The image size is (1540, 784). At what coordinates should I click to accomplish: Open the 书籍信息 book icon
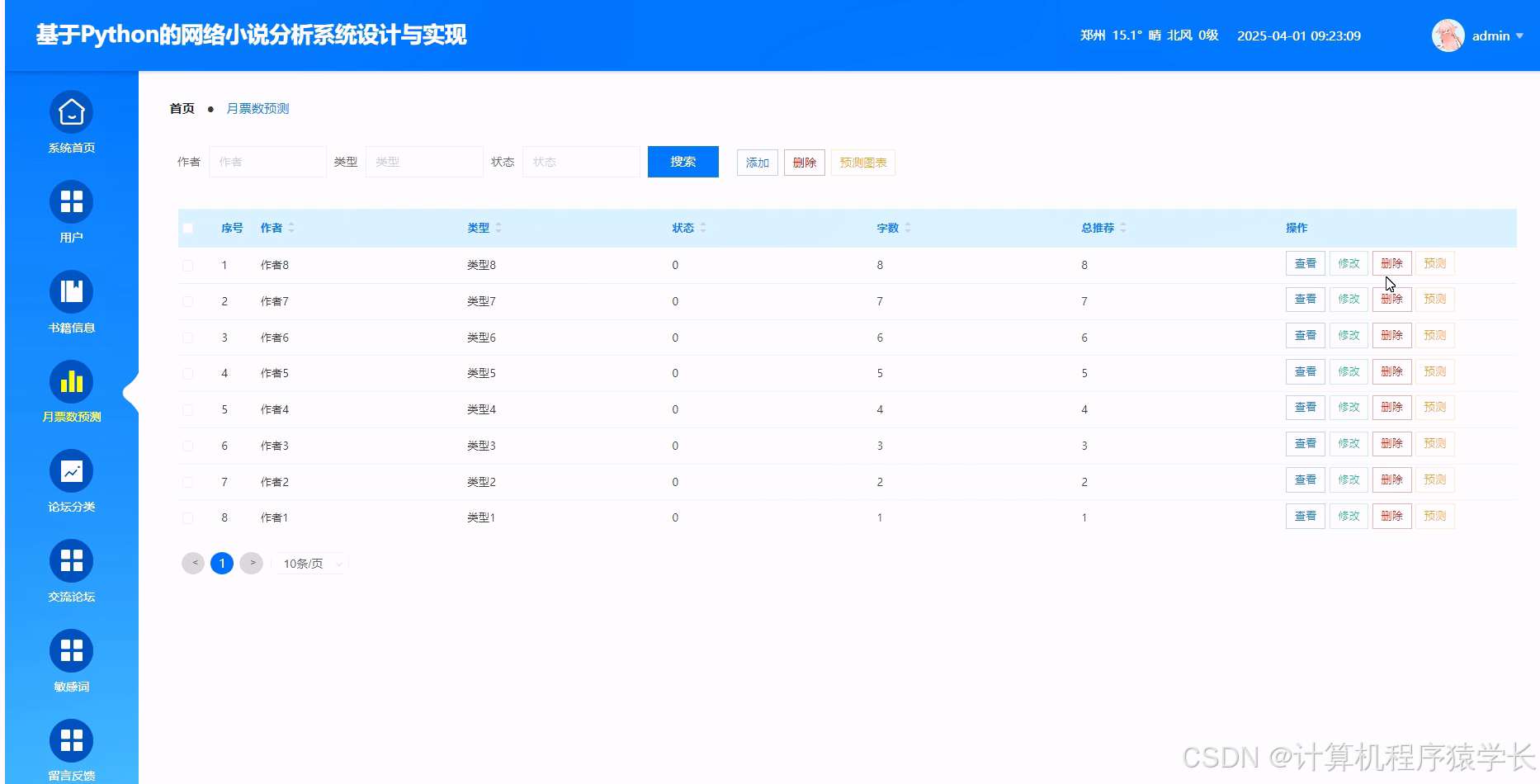pos(71,291)
